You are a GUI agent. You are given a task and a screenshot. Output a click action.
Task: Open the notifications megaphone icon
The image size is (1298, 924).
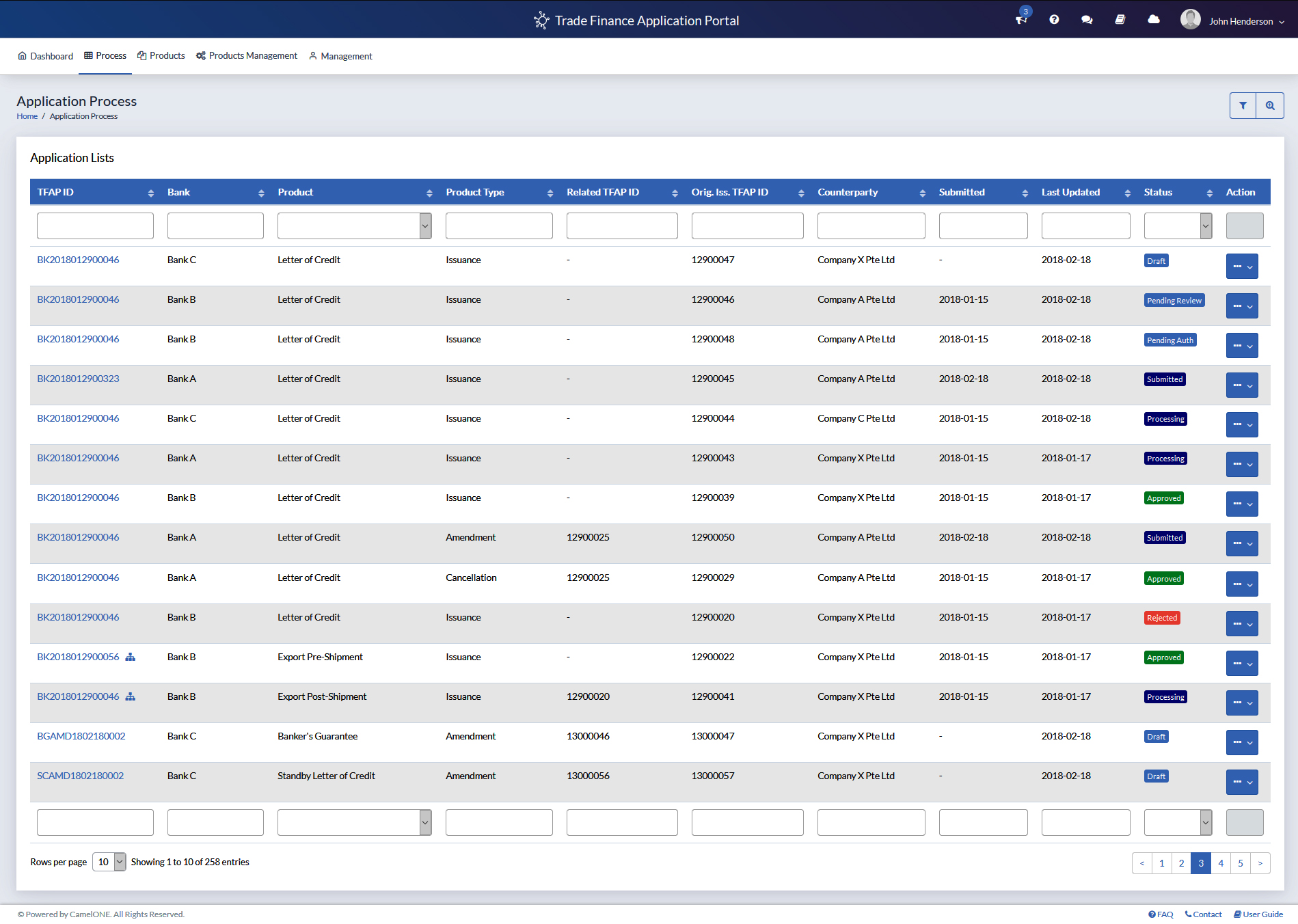[x=1021, y=20]
